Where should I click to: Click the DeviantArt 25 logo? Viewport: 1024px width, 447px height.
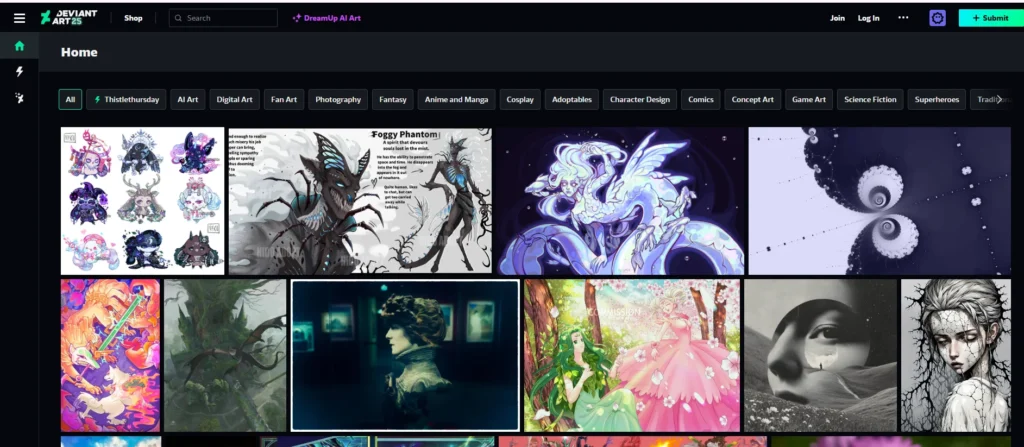[69, 18]
